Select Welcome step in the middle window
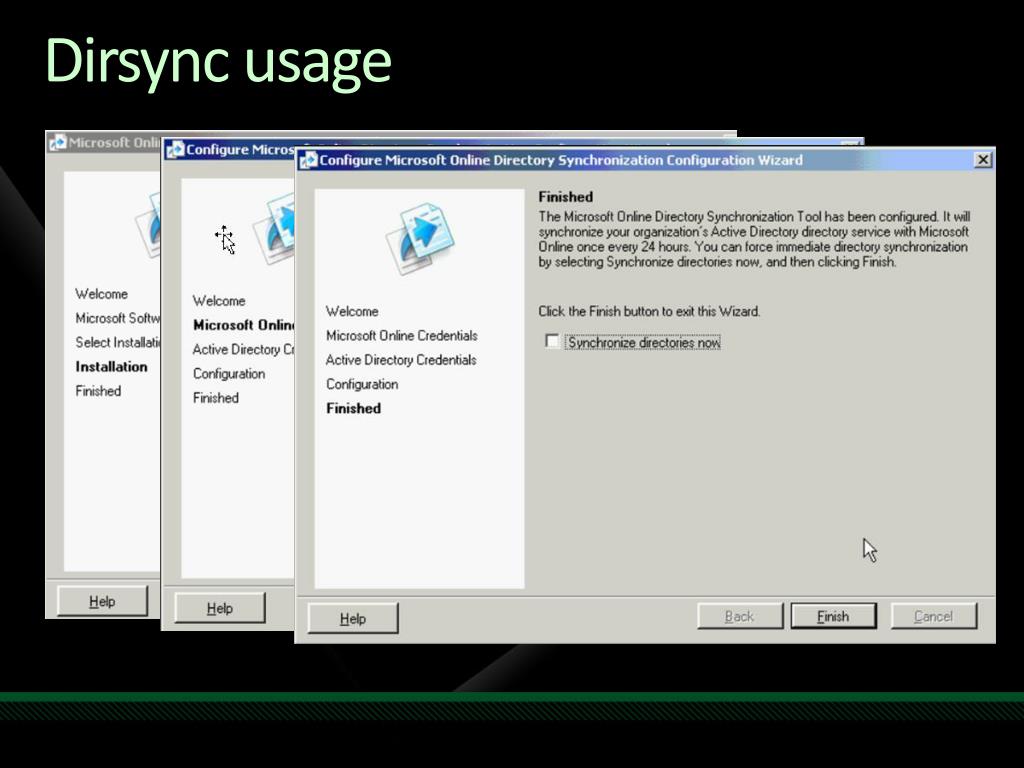Viewport: 1024px width, 768px height. [219, 301]
